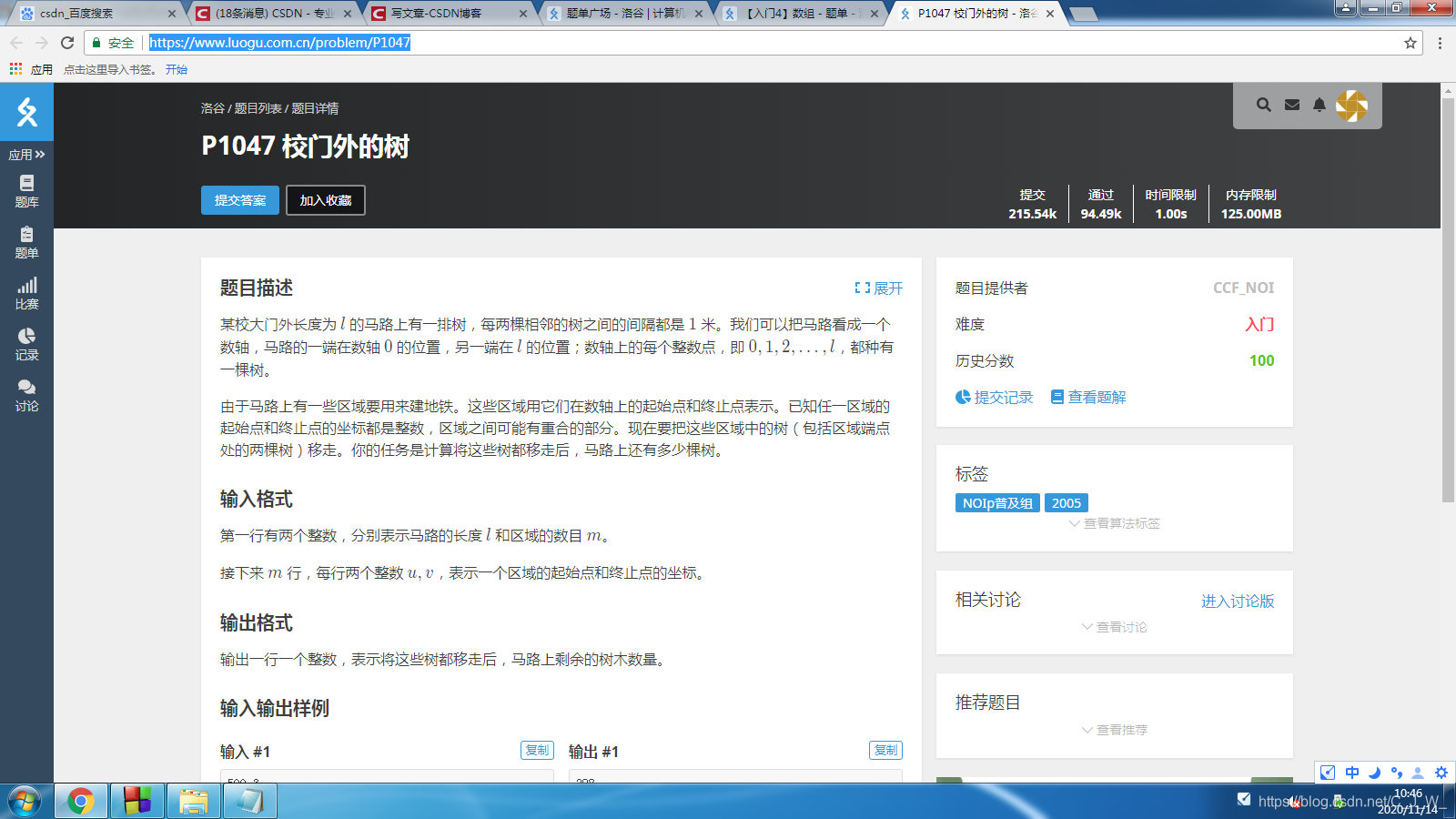Click the user avatar in header
Viewport: 1456px width, 819px height.
point(1351,106)
